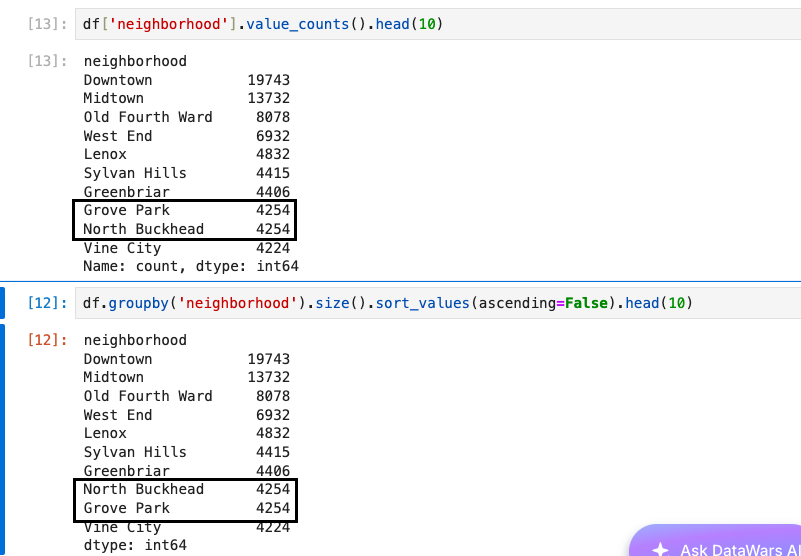
Task: Select the [13]: output prompt label
Action: tap(48, 61)
